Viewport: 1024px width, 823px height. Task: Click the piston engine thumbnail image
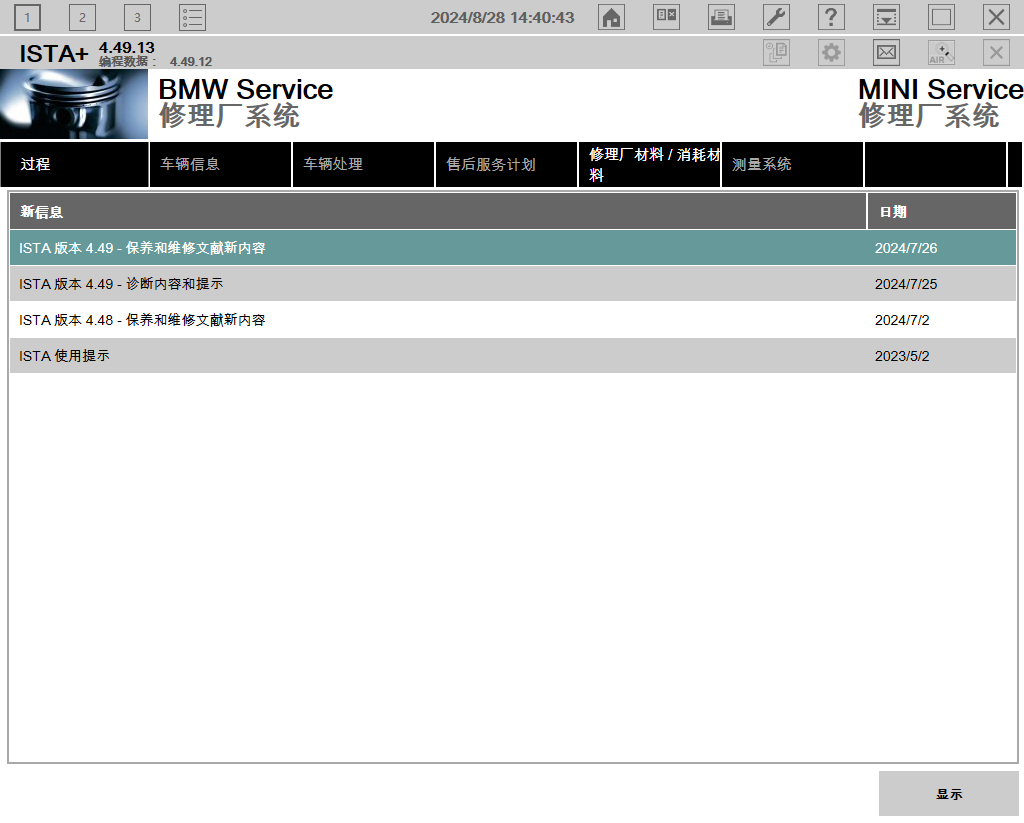tap(74, 104)
